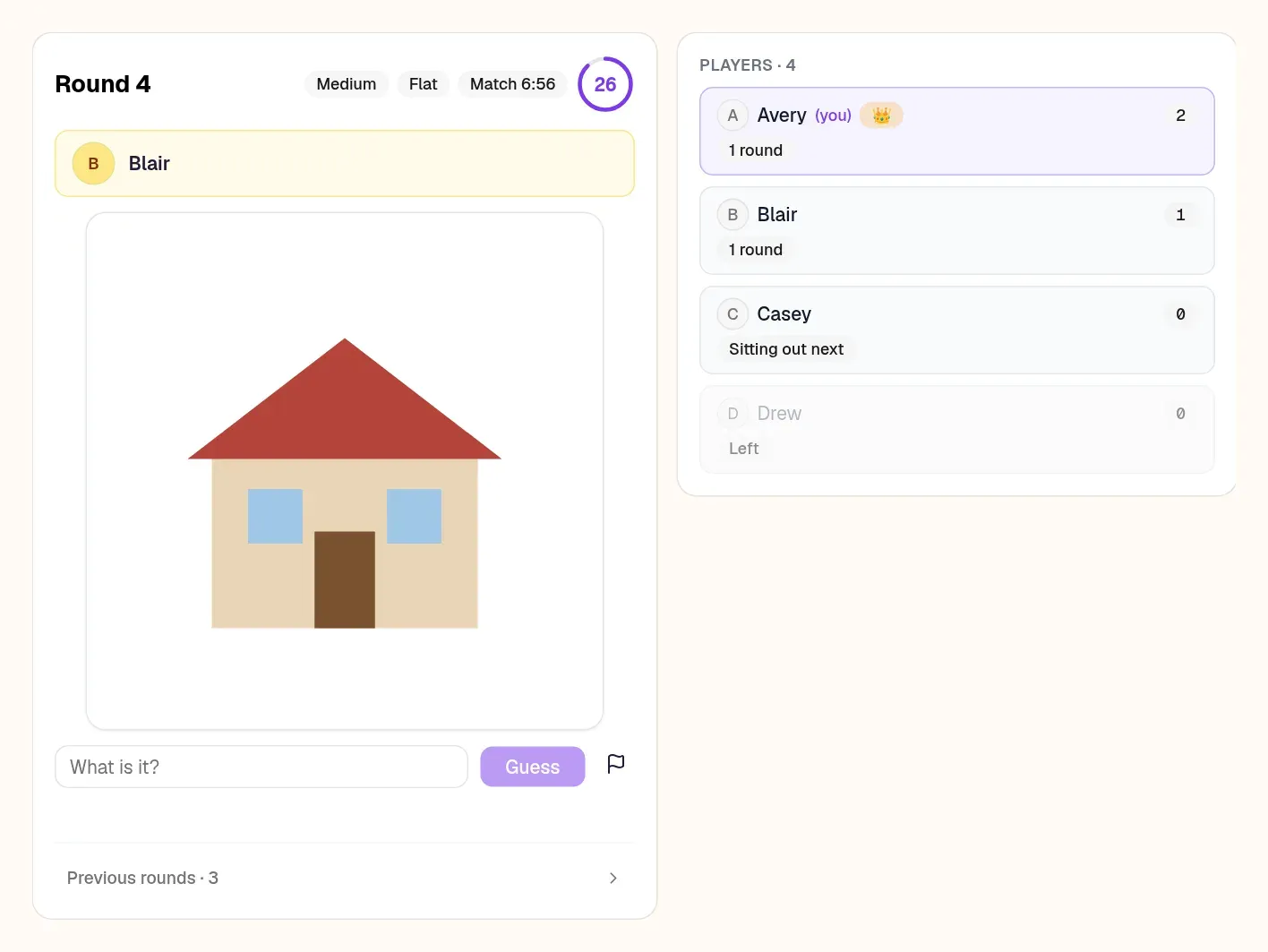1268x952 pixels.
Task: Click the Left status under Drew
Action: 743,449
